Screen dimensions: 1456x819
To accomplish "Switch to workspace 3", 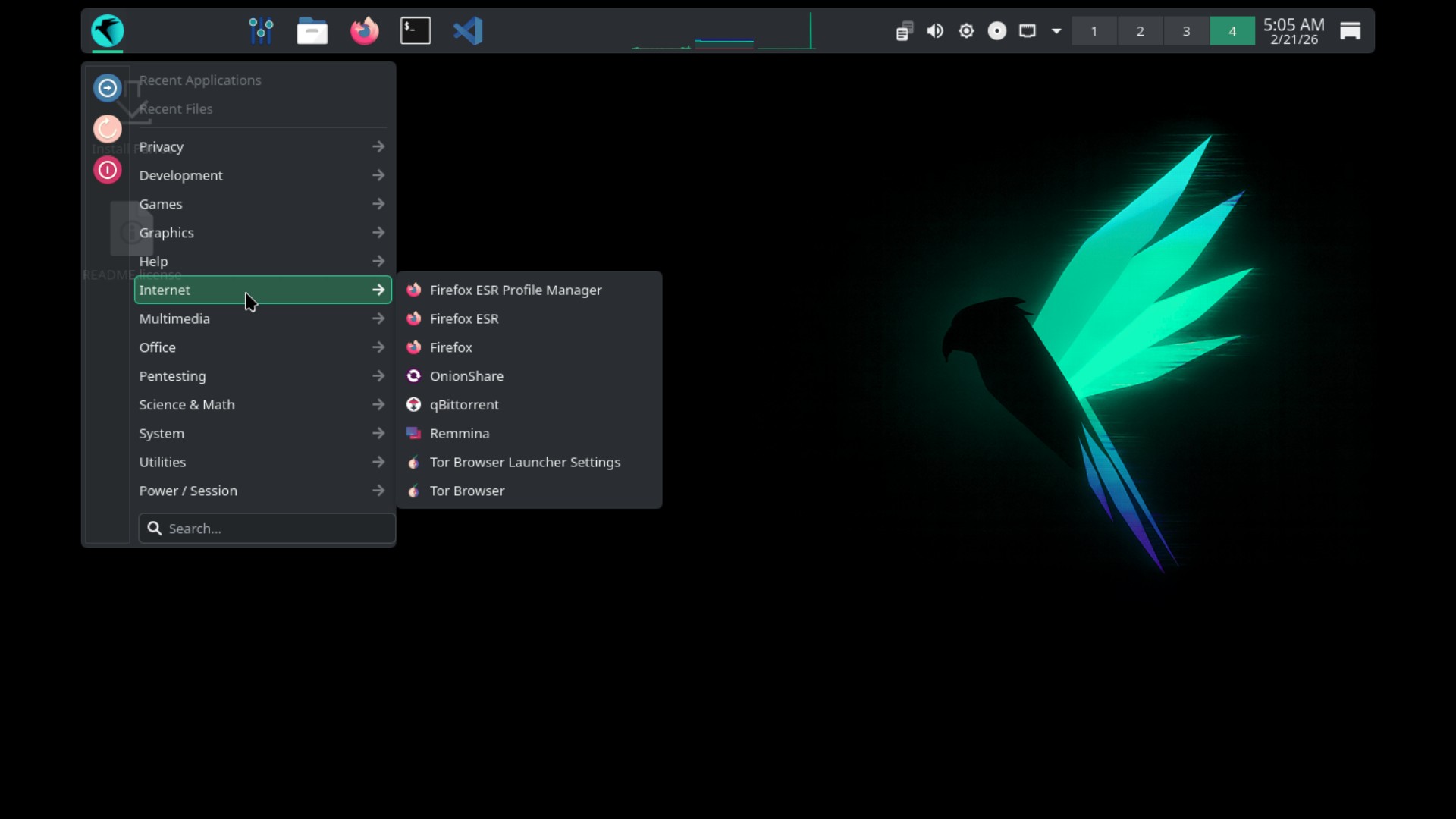I will point(1186,31).
